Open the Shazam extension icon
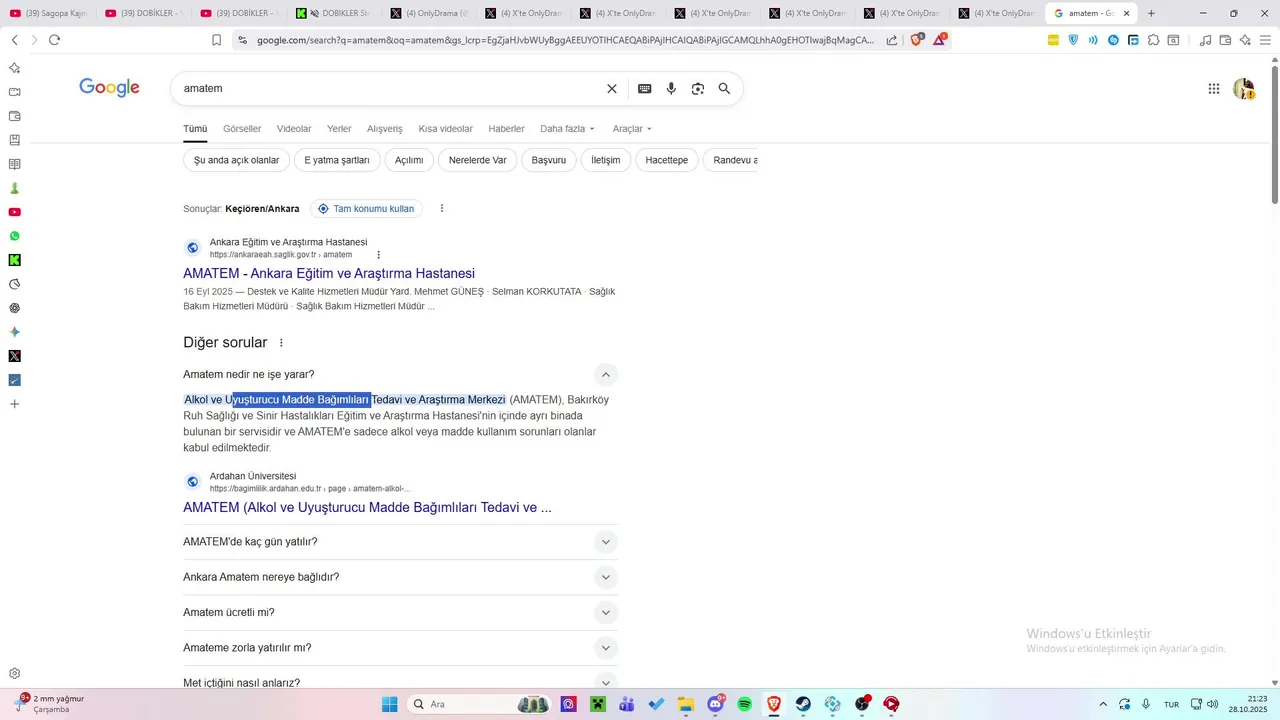This screenshot has height=720, width=1280. (x=1113, y=40)
